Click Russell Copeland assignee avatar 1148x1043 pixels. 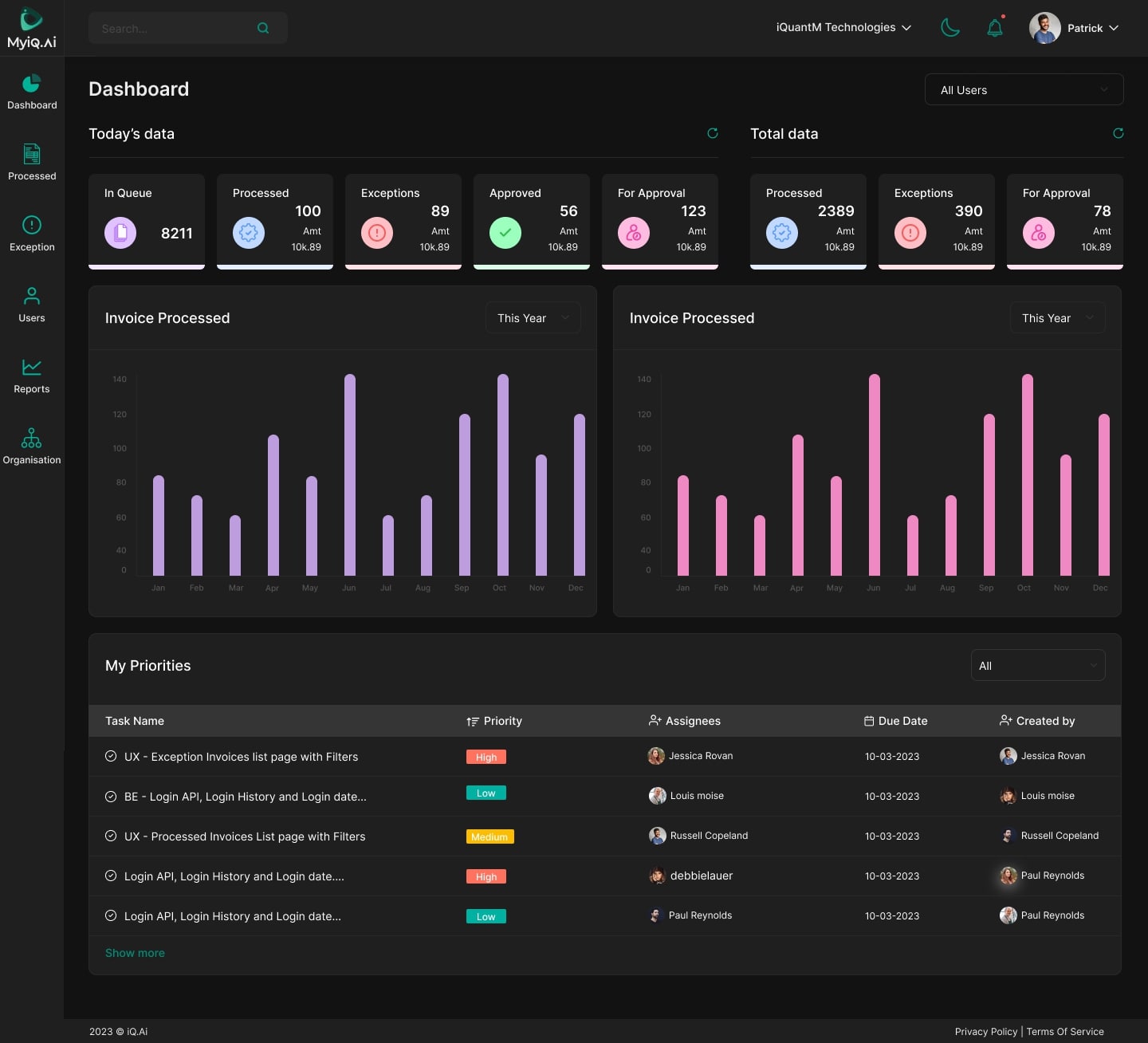[658, 836]
